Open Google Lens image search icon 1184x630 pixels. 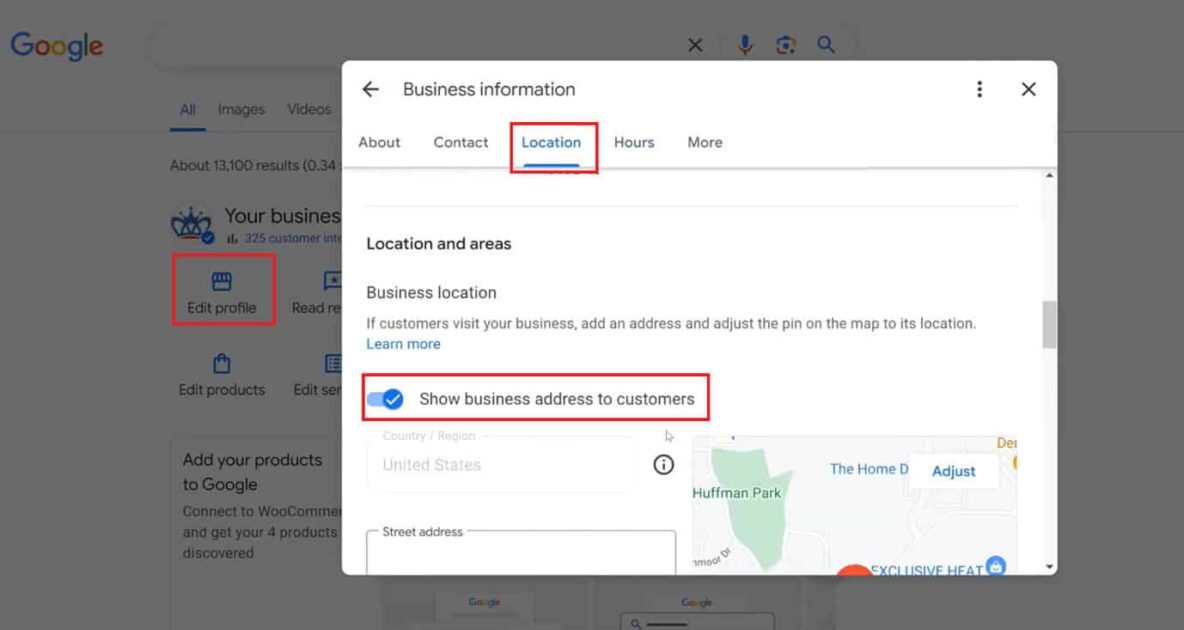coord(786,45)
